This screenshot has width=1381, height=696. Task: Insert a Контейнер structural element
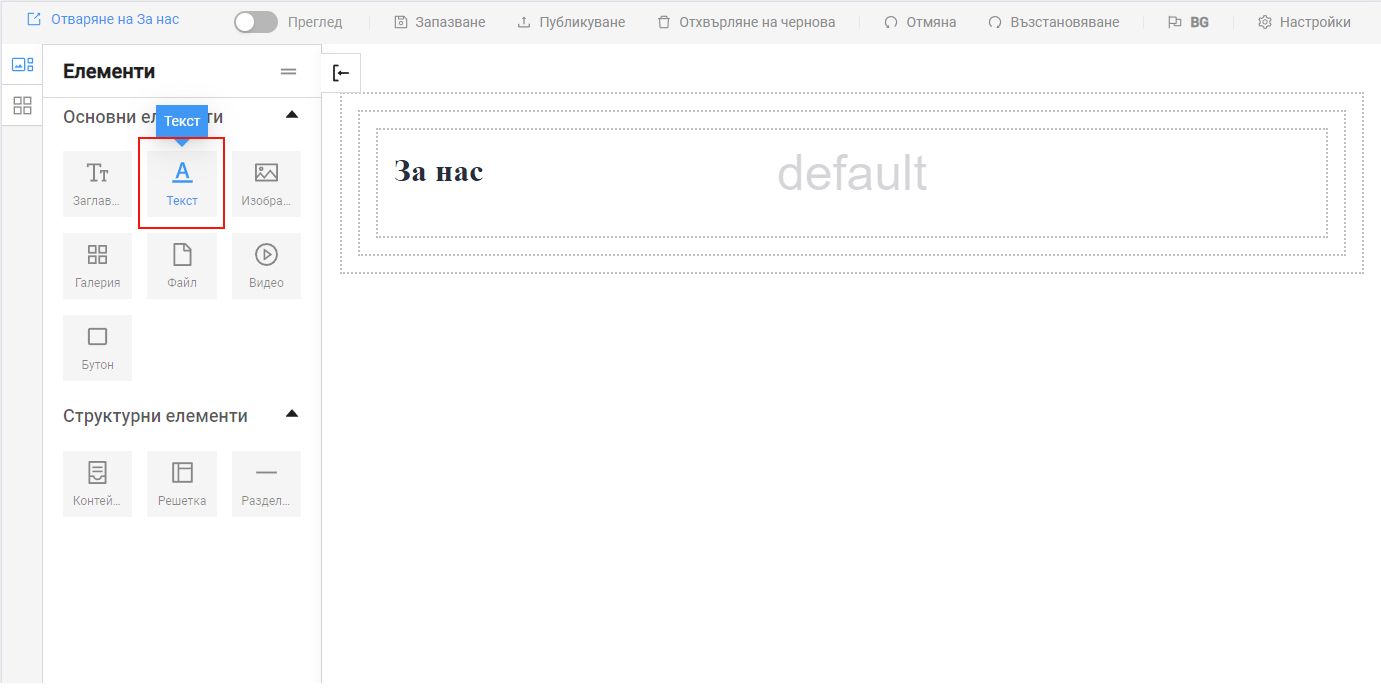[97, 483]
